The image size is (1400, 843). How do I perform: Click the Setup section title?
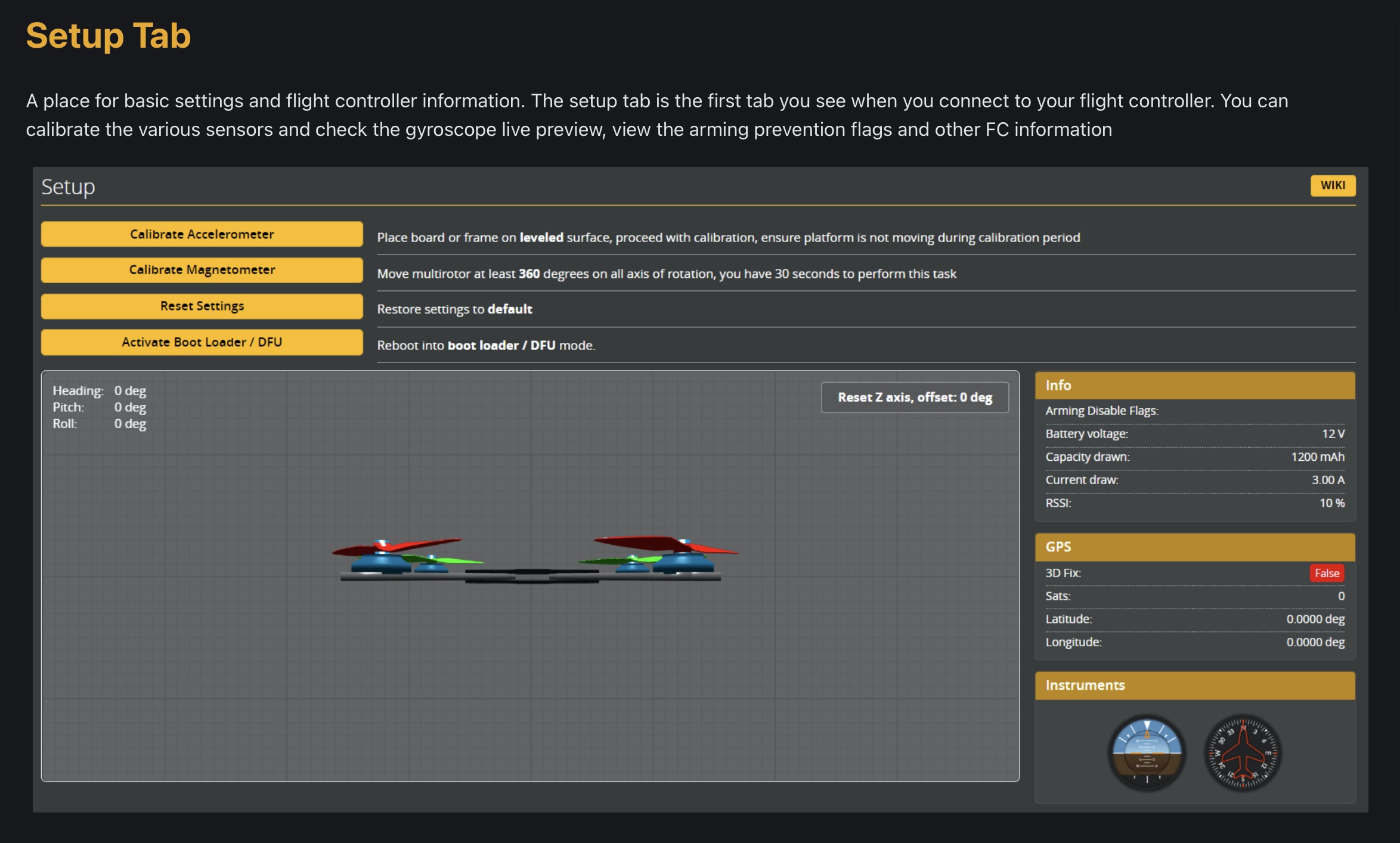coord(68,187)
